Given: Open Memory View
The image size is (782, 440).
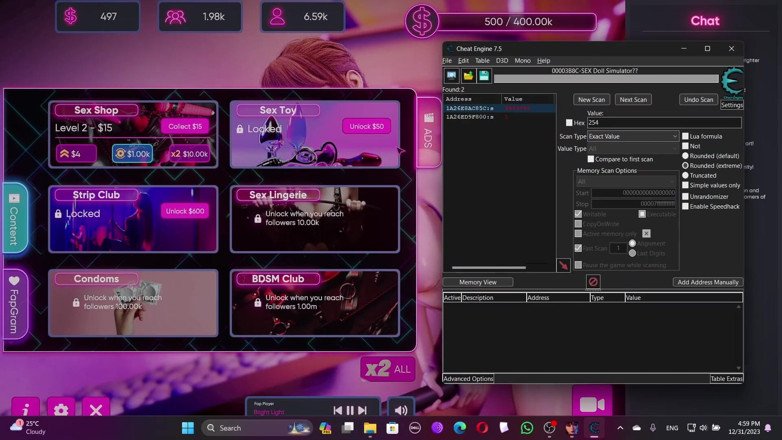Looking at the screenshot, I should 478,282.
